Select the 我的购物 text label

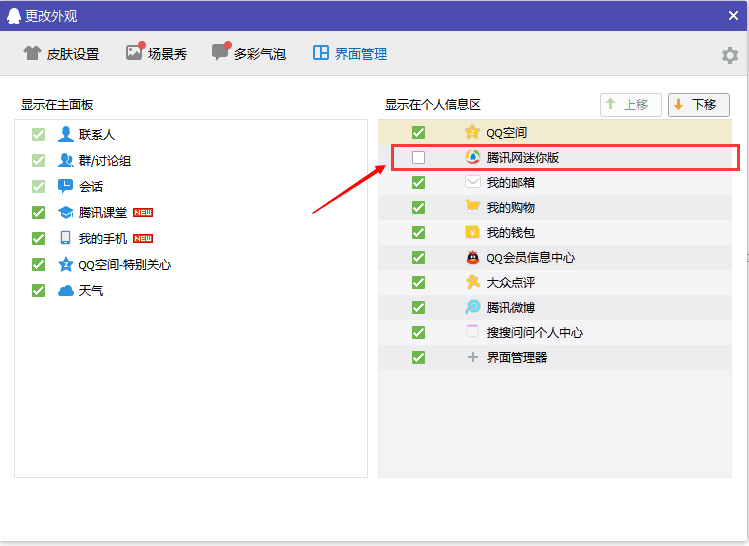(511, 208)
